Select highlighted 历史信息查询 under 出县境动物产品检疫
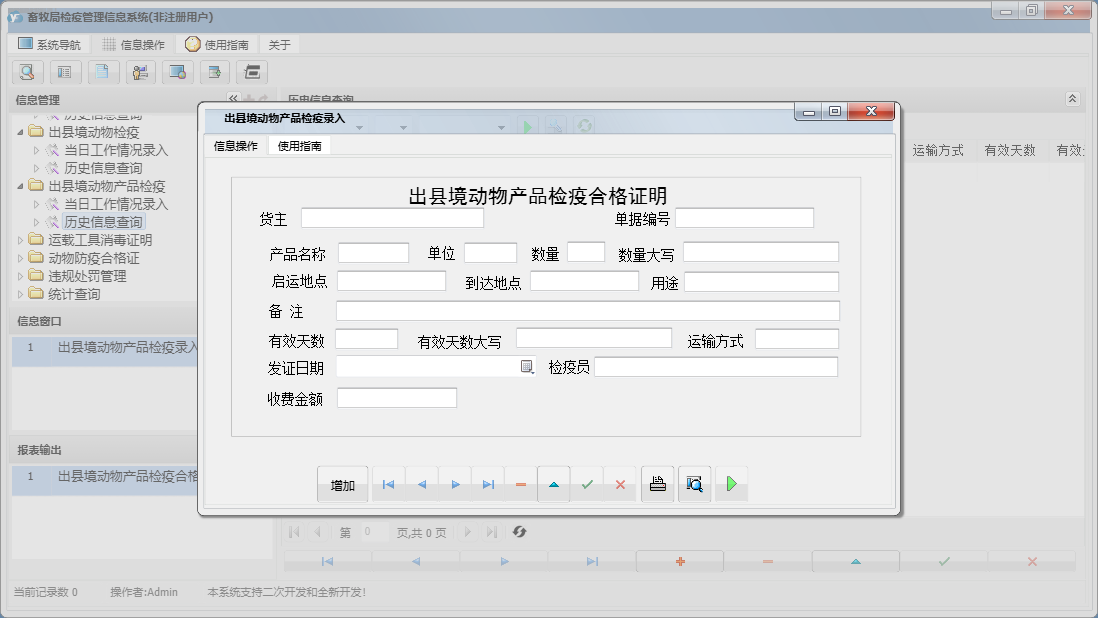 click(103, 222)
